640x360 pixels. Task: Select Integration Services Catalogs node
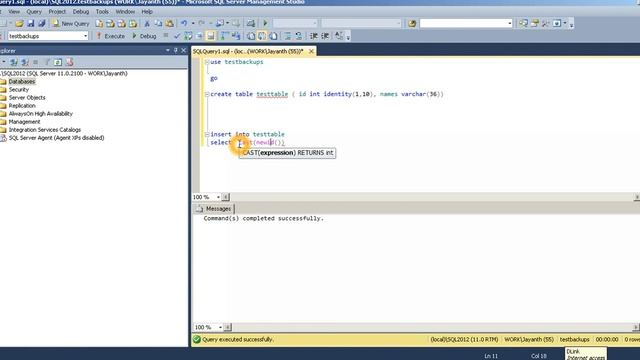tap(45, 130)
